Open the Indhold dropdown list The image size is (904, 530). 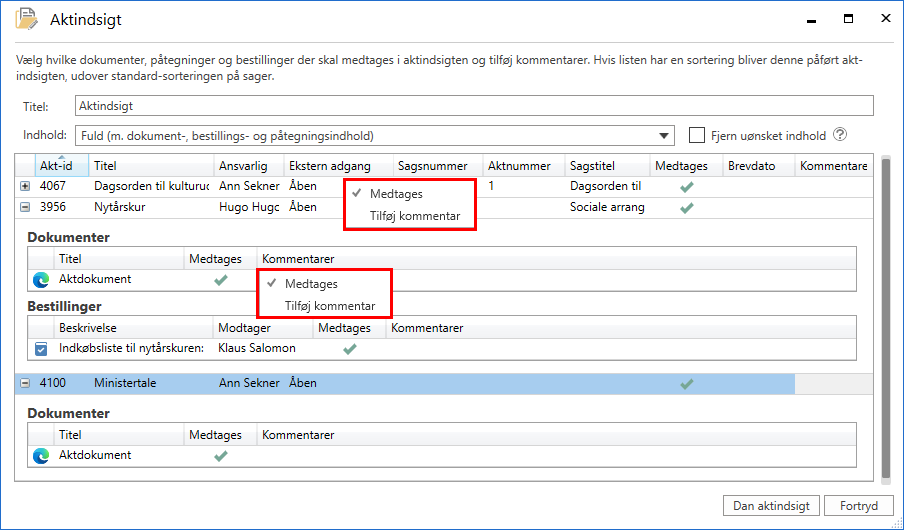click(x=666, y=136)
